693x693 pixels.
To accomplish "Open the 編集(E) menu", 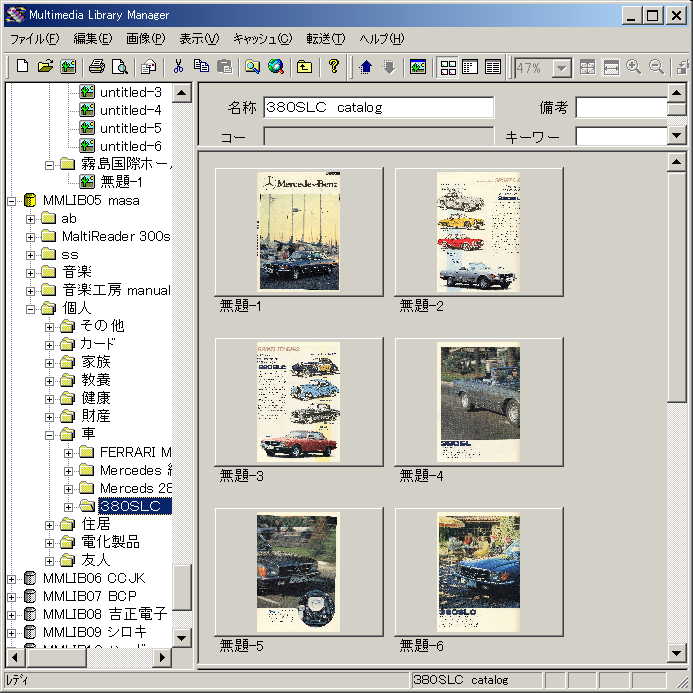I will pos(92,39).
